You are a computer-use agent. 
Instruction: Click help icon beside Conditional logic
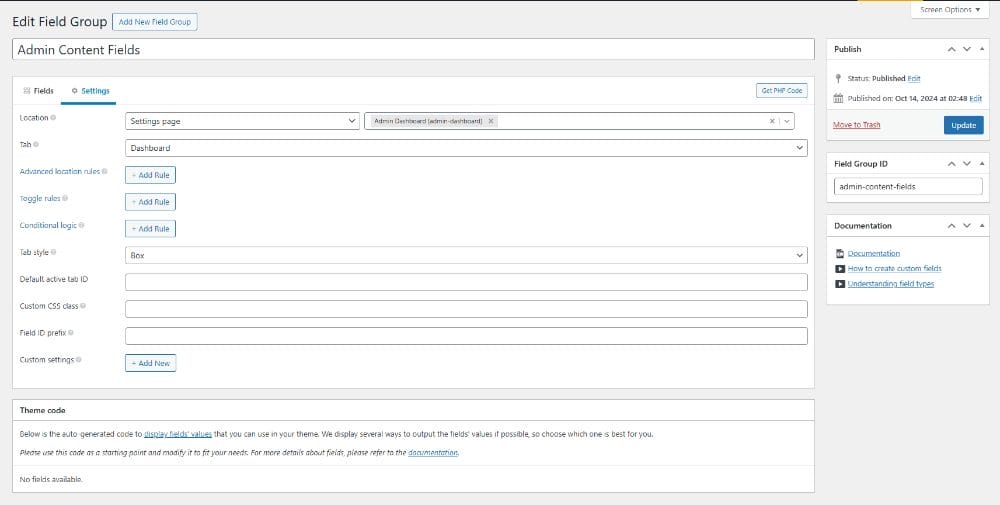(x=82, y=225)
